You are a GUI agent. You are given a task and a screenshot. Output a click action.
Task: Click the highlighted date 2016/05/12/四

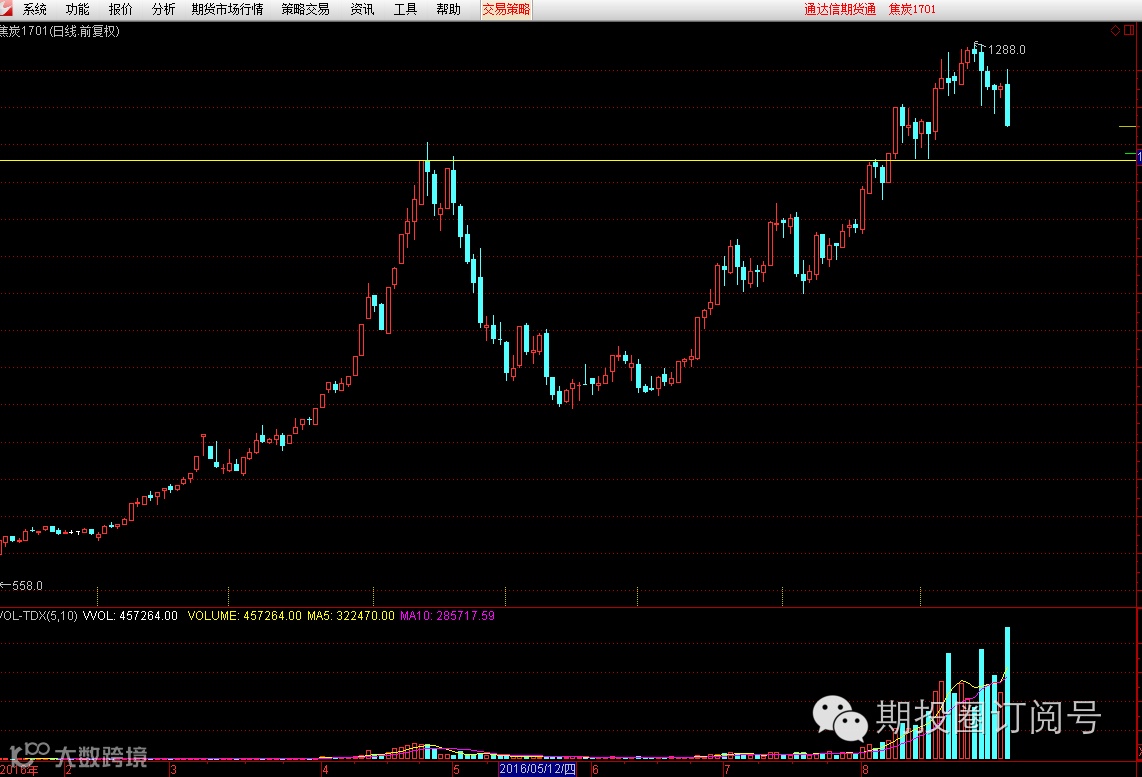pyautogui.click(x=537, y=770)
